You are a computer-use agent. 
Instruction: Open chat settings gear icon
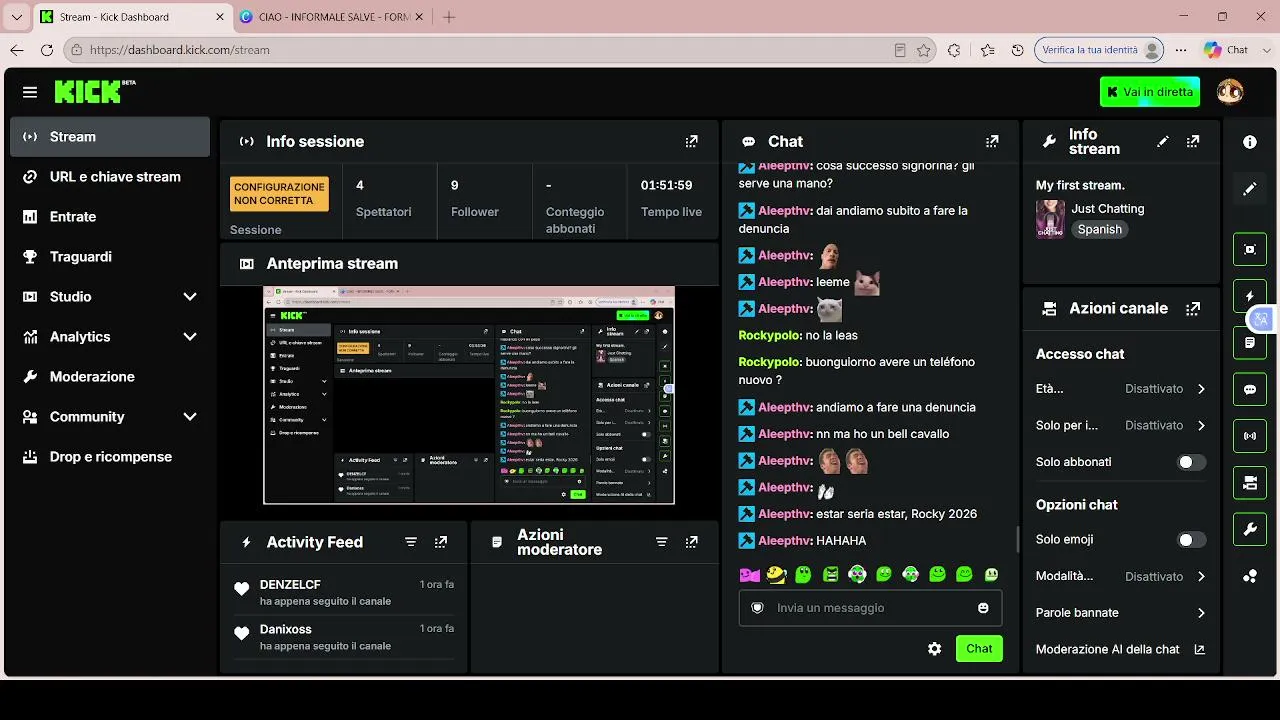[934, 649]
